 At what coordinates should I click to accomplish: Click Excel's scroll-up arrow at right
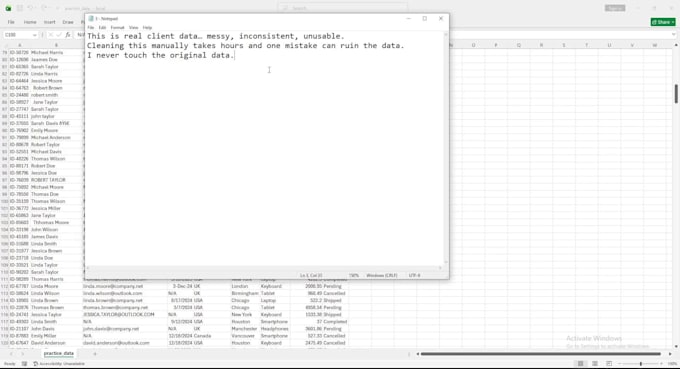click(676, 45)
